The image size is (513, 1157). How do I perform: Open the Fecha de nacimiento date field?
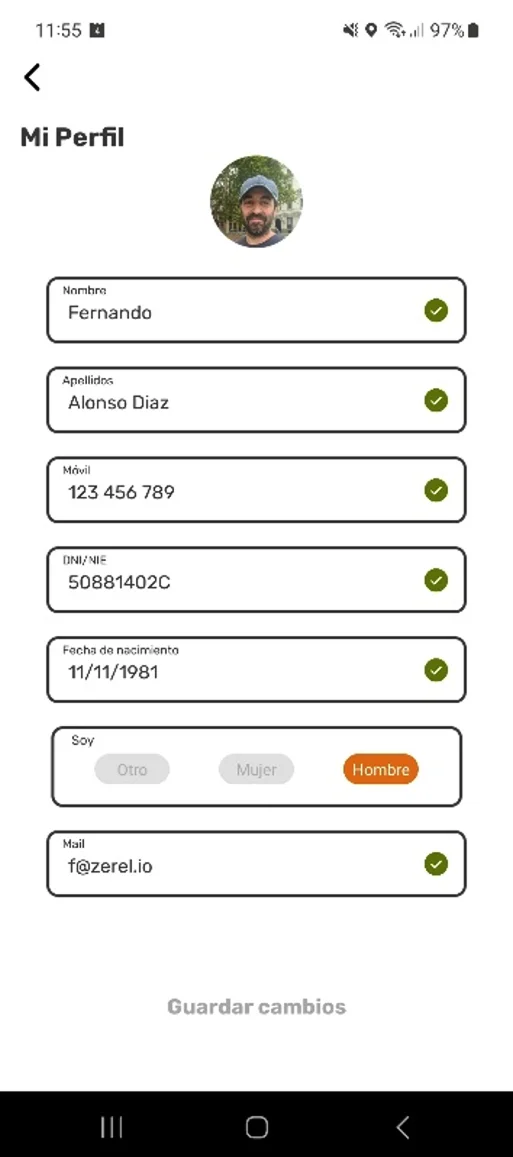click(x=256, y=669)
